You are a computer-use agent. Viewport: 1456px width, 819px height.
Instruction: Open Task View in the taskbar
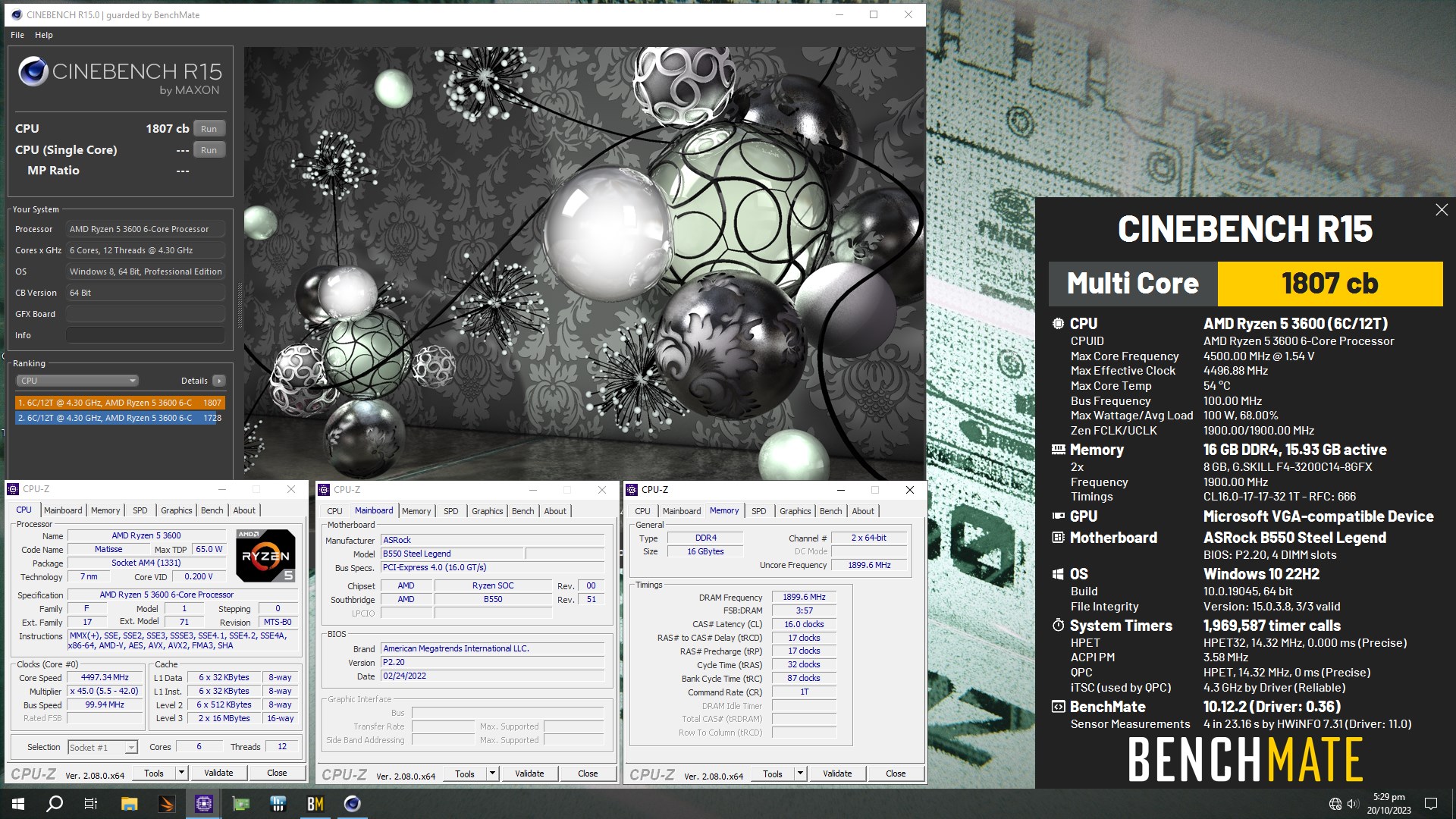[x=91, y=804]
